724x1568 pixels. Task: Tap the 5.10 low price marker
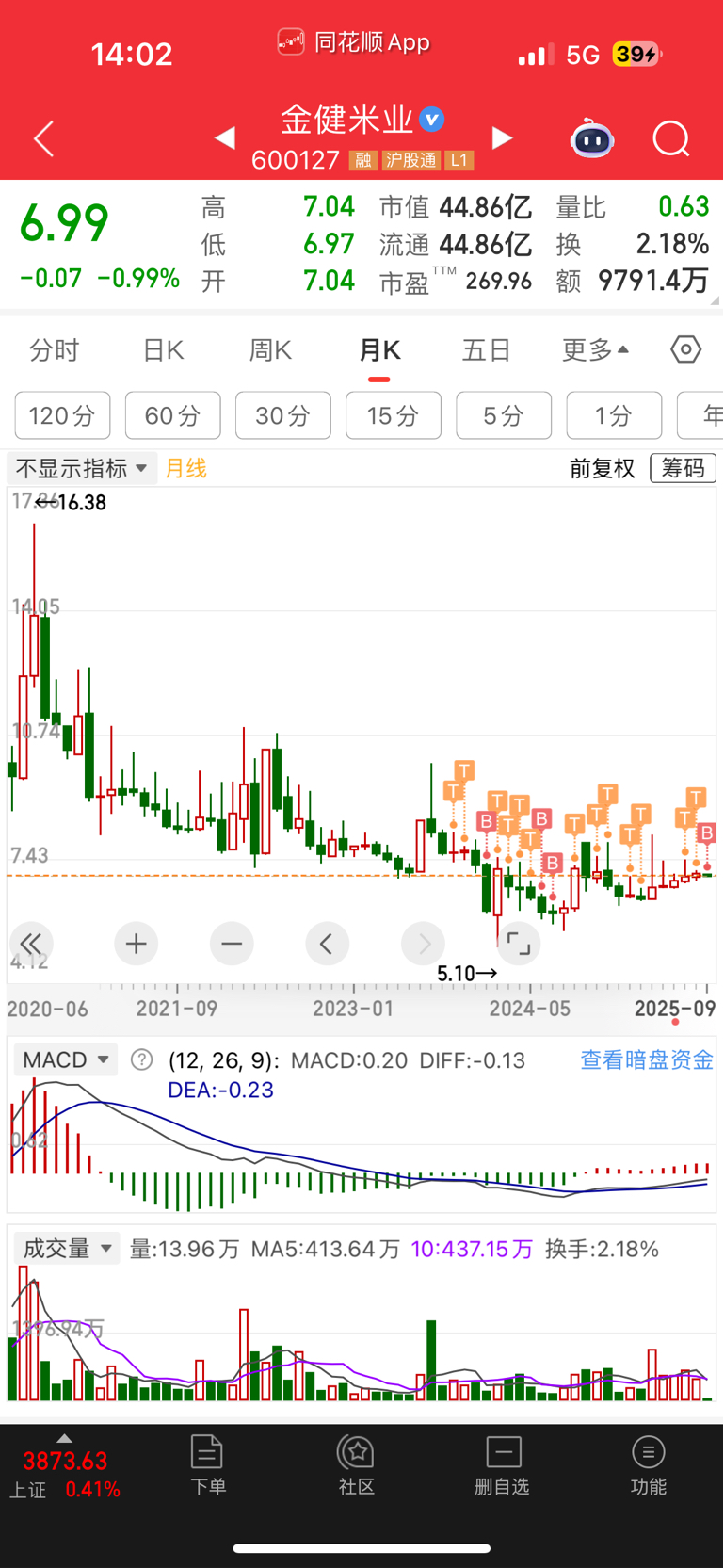[x=467, y=974]
